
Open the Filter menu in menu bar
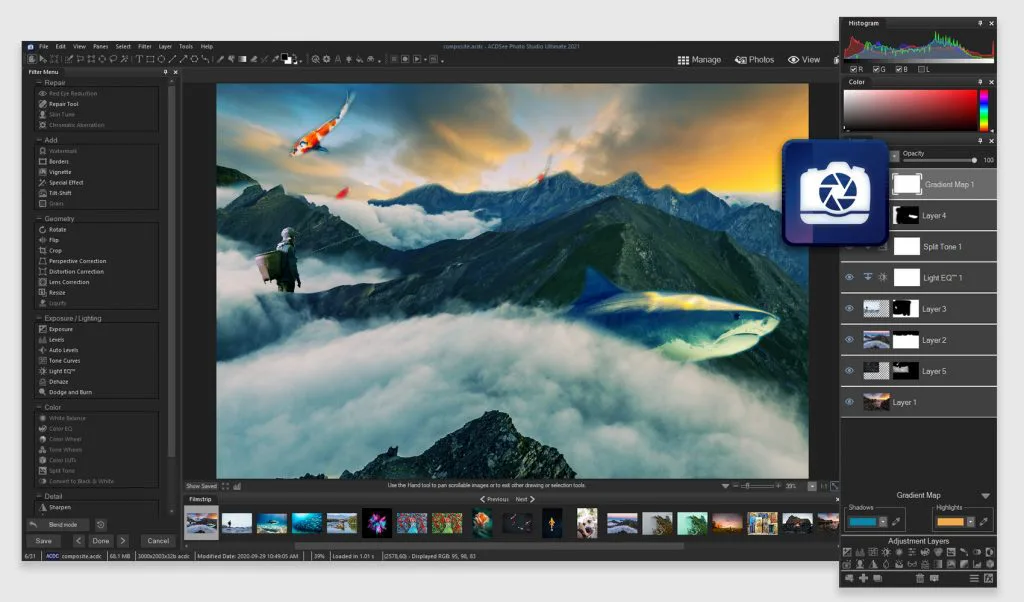pos(145,46)
